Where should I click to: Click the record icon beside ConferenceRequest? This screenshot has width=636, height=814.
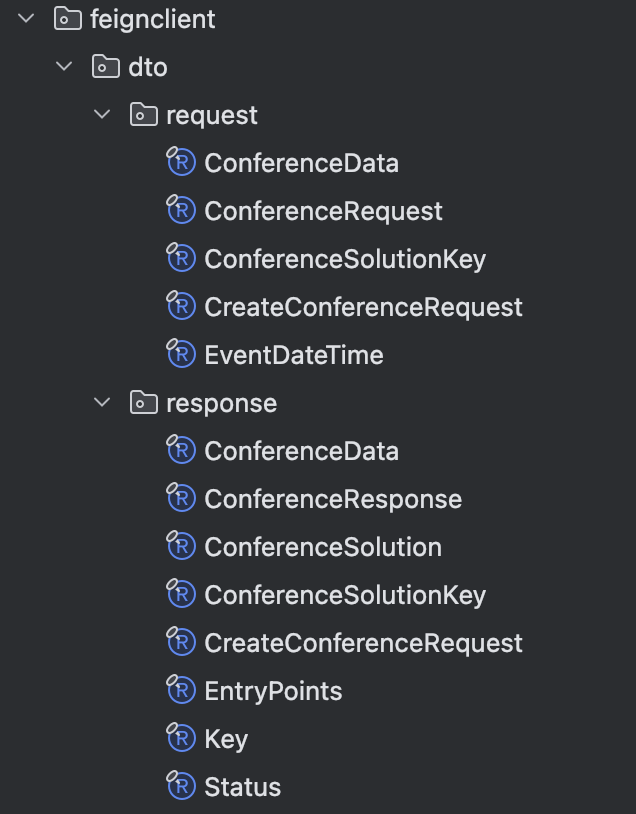tap(181, 211)
